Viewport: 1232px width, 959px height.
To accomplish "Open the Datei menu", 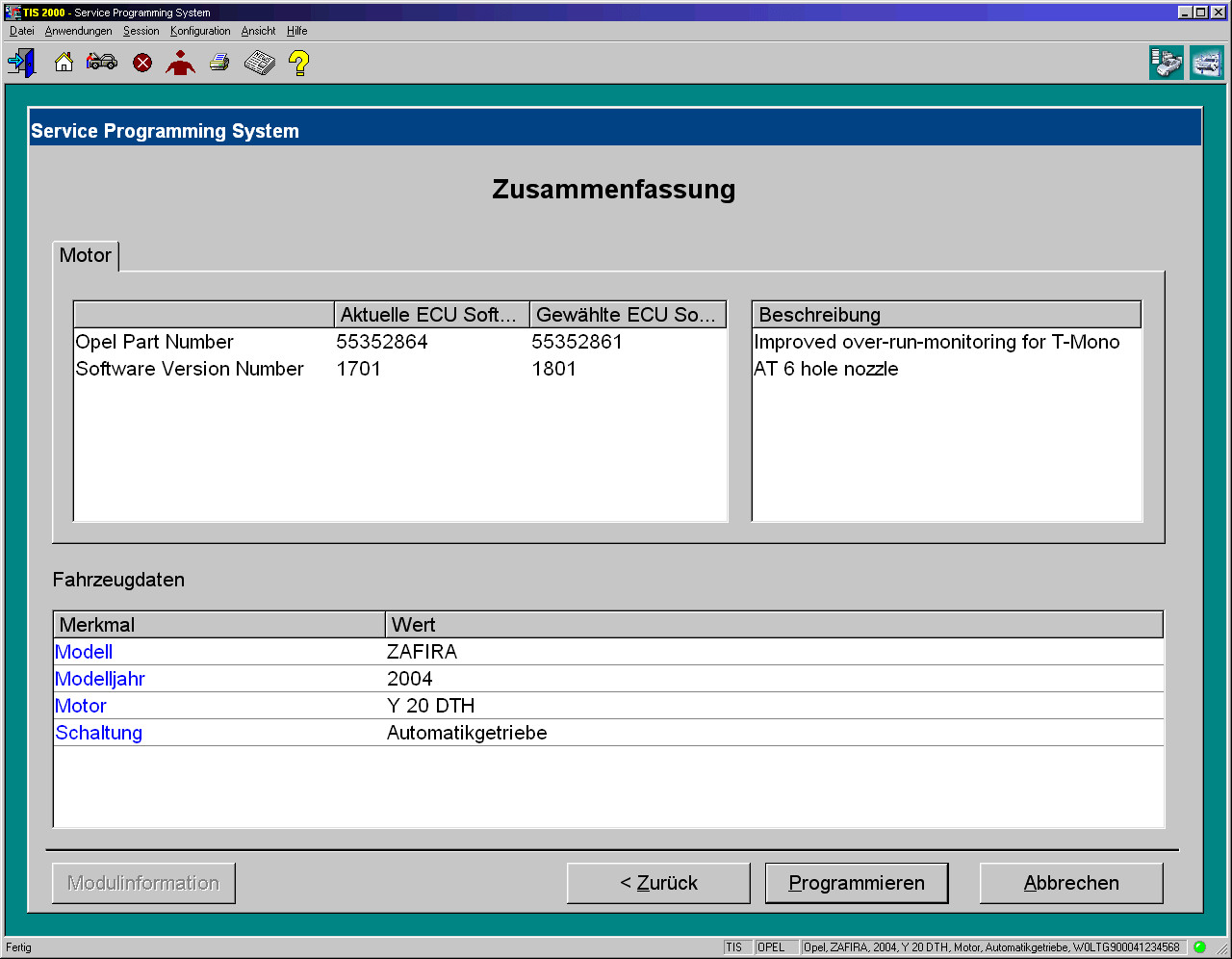I will pyautogui.click(x=21, y=31).
